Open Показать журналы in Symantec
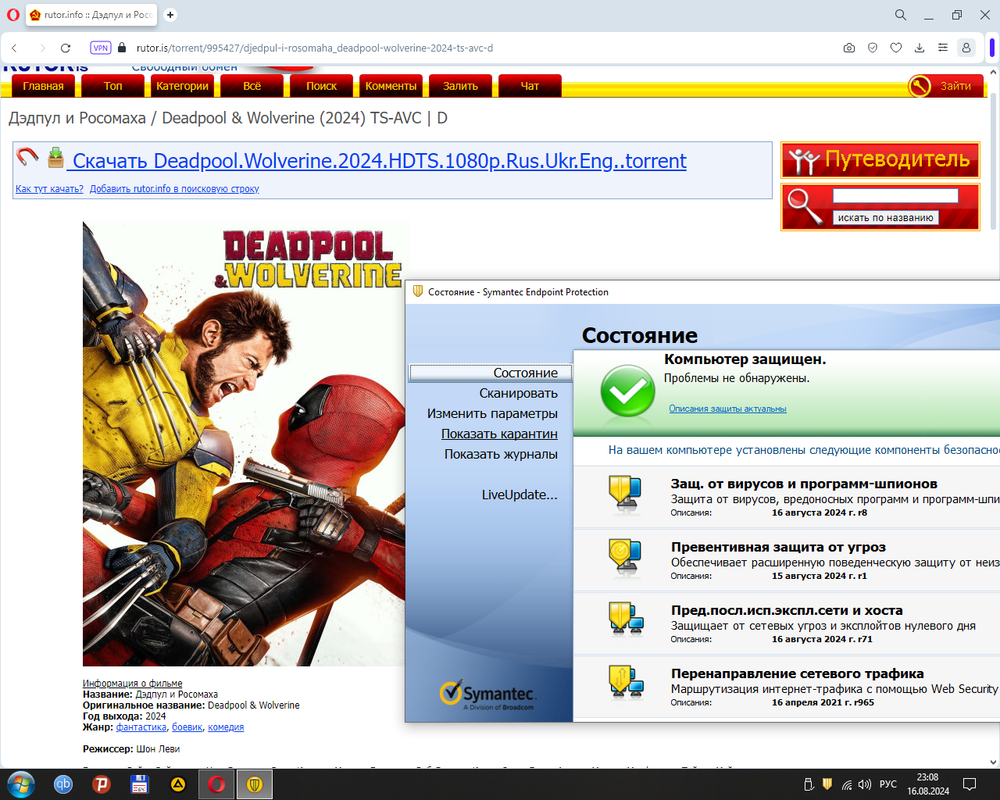 [x=501, y=454]
